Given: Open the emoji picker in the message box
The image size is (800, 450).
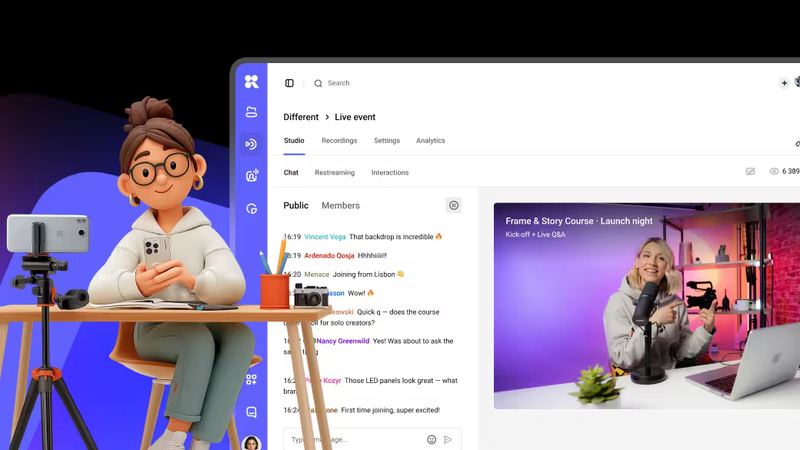Looking at the screenshot, I should coord(432,439).
